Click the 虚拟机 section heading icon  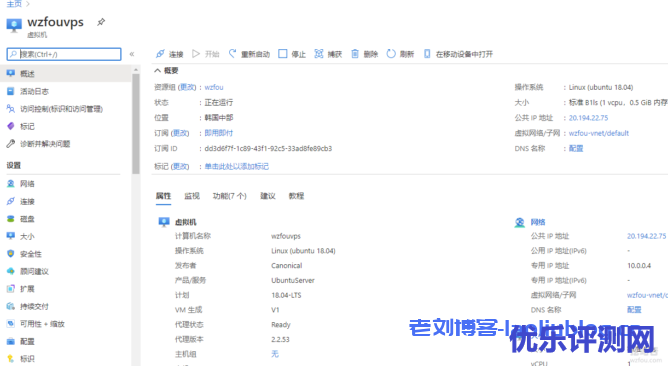[x=164, y=222]
